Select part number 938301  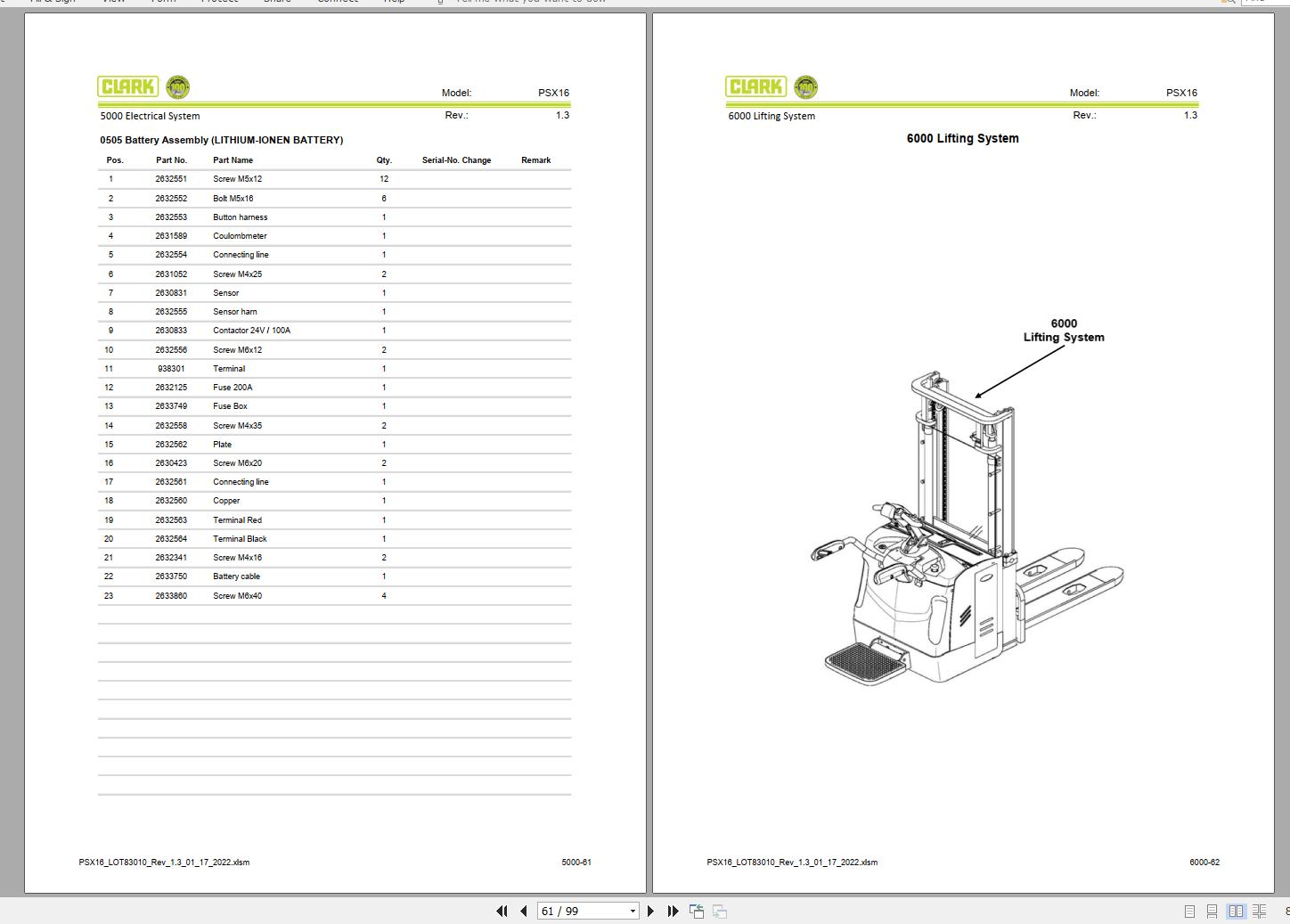pyautogui.click(x=171, y=369)
